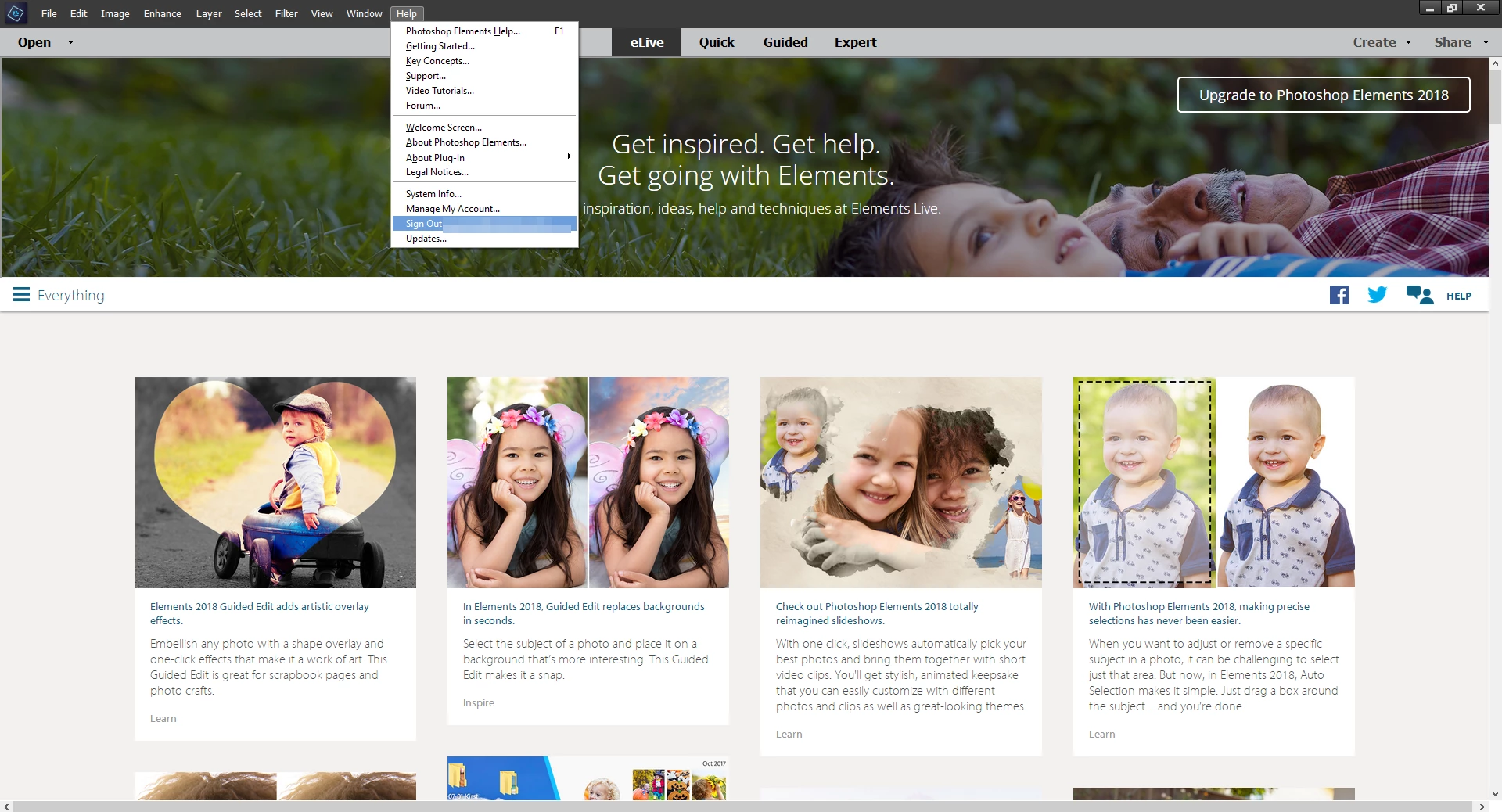Choose Support menu entry
The image size is (1502, 812).
[x=484, y=76]
